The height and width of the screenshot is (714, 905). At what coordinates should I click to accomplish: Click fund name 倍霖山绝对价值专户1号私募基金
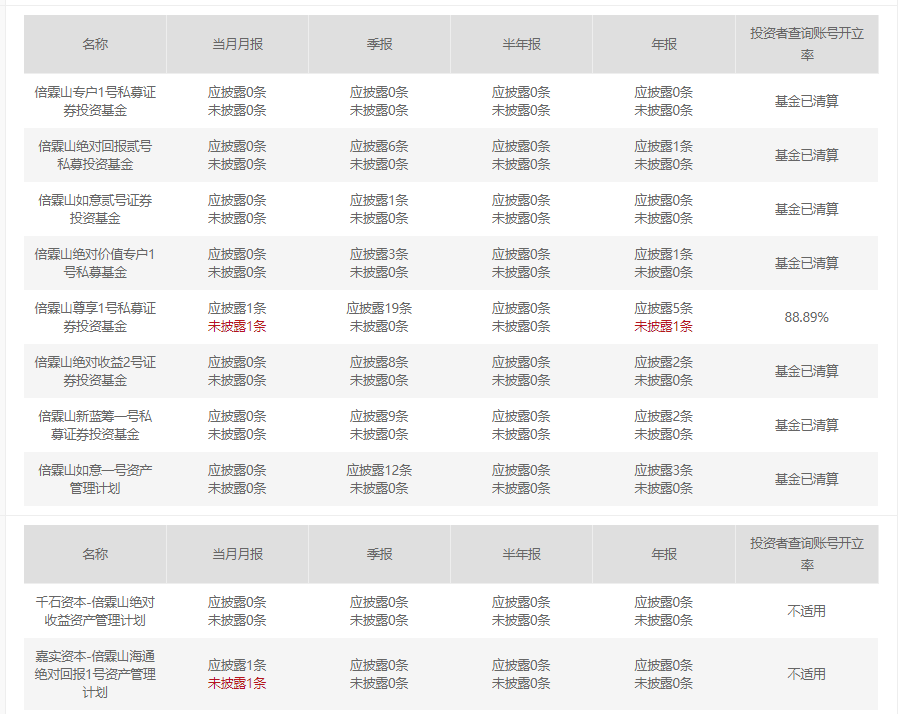click(95, 263)
